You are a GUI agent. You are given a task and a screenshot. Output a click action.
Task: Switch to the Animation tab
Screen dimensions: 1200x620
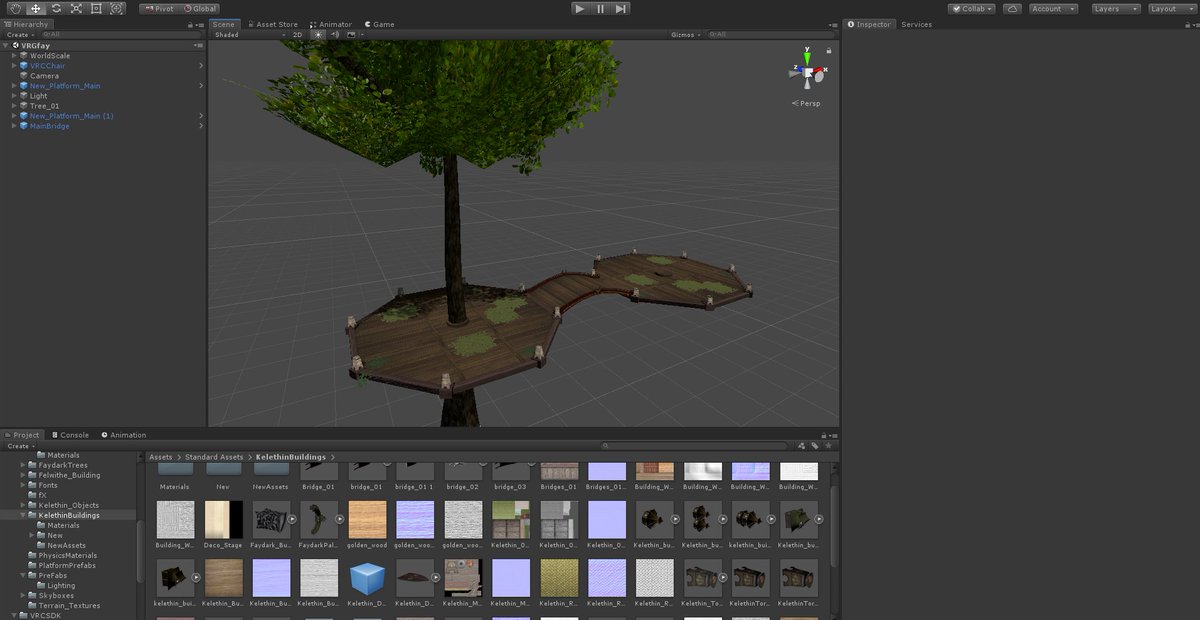click(124, 435)
